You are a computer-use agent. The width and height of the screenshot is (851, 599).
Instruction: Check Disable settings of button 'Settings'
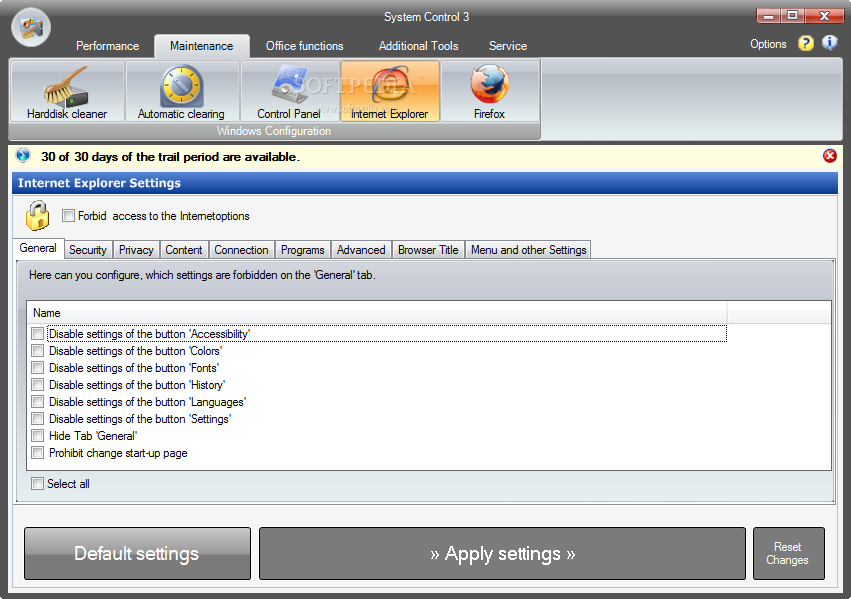37,418
